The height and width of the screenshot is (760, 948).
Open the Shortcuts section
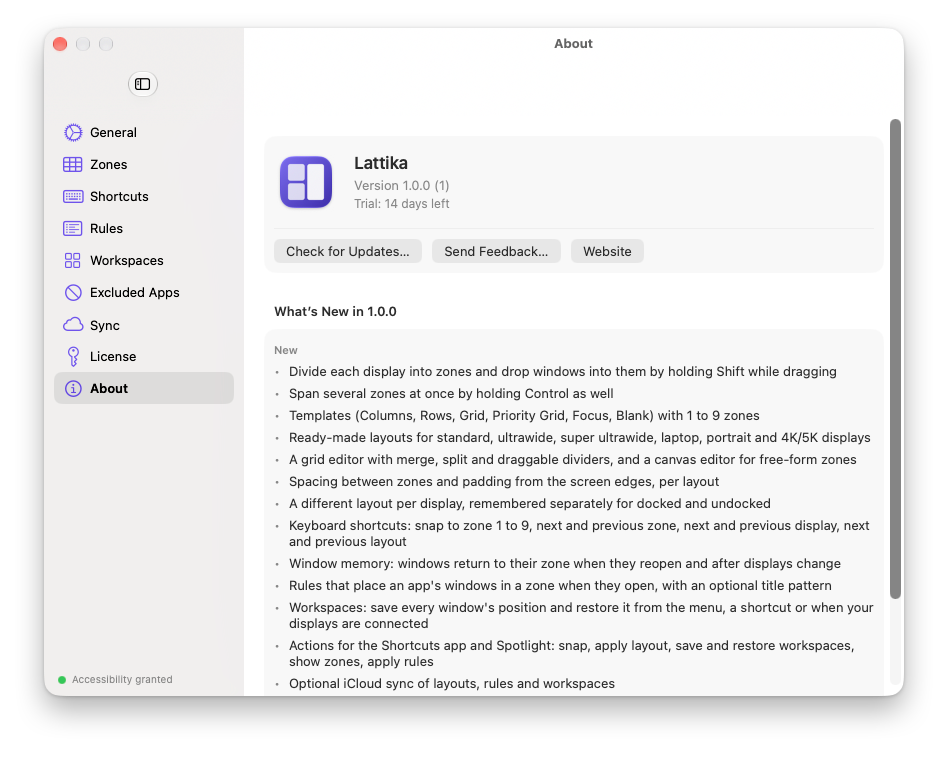144,196
